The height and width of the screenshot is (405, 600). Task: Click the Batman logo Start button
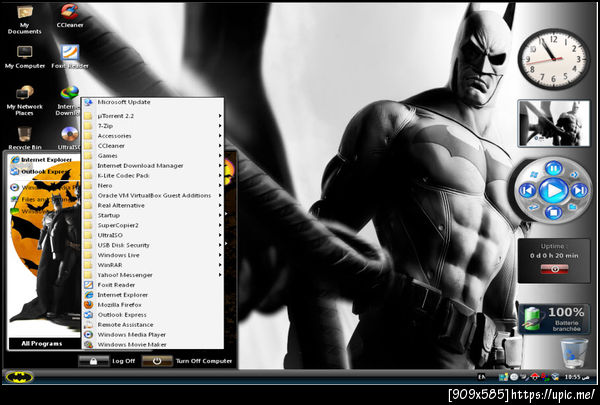pos(20,377)
